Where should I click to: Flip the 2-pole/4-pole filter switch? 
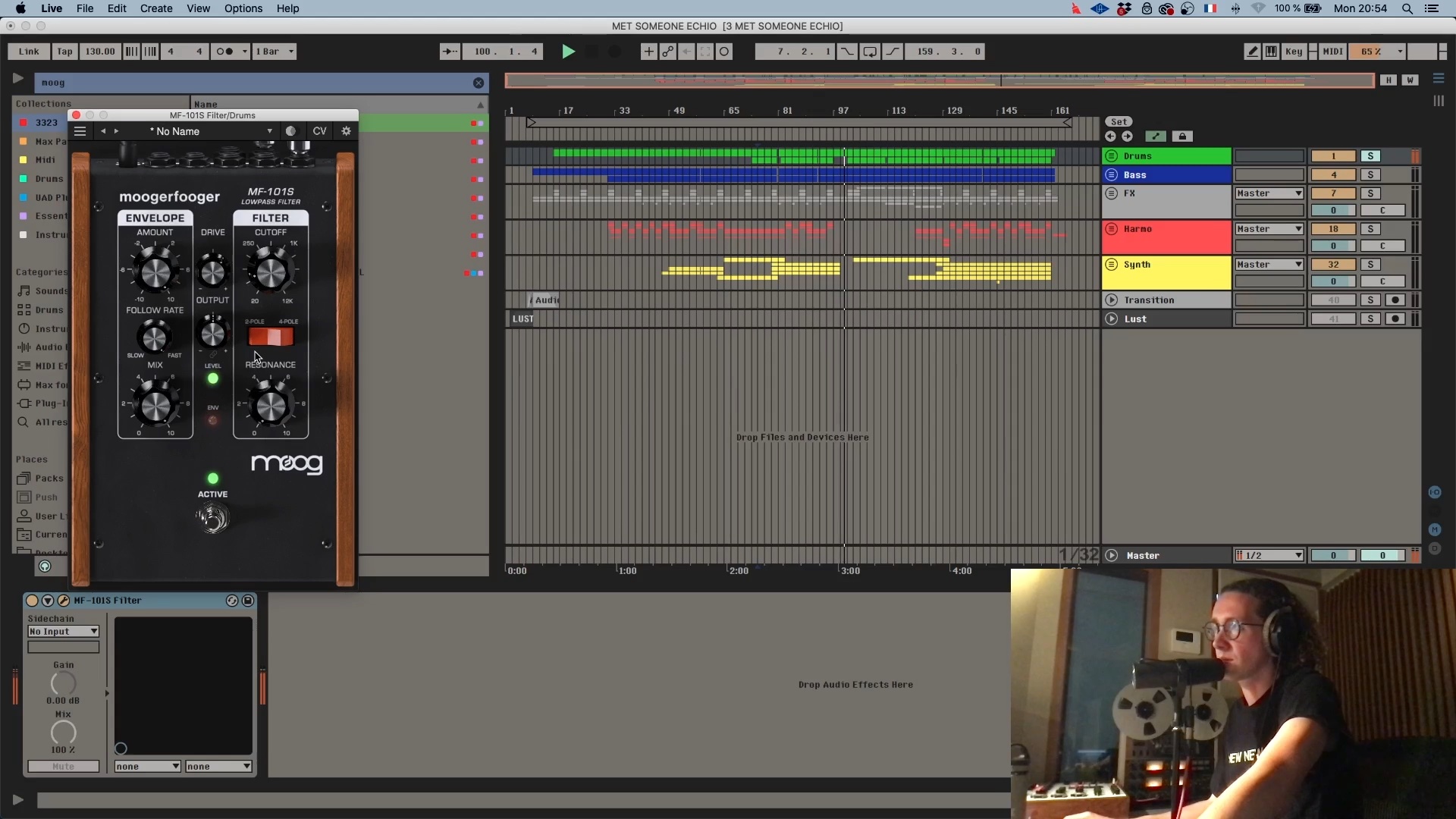tap(271, 337)
